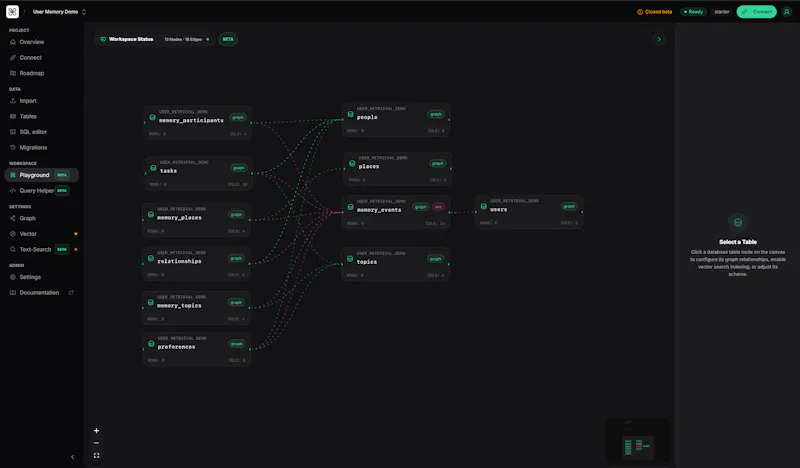Click the database icon on topics node
The width and height of the screenshot is (800, 468).
tap(350, 259)
